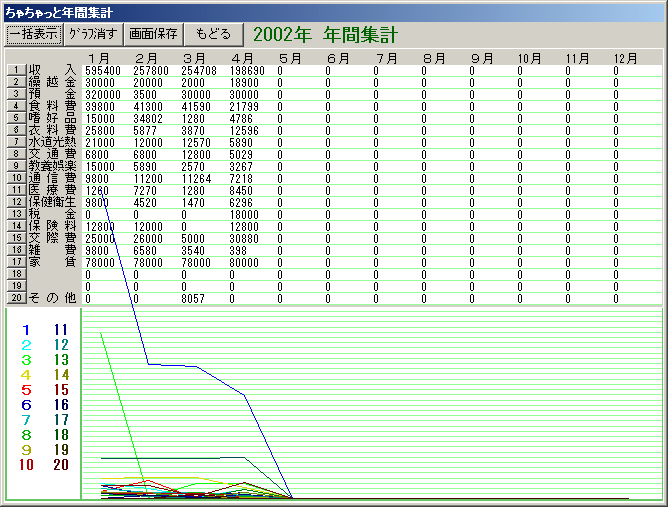Click legend number 12 in the graph key

61,345
